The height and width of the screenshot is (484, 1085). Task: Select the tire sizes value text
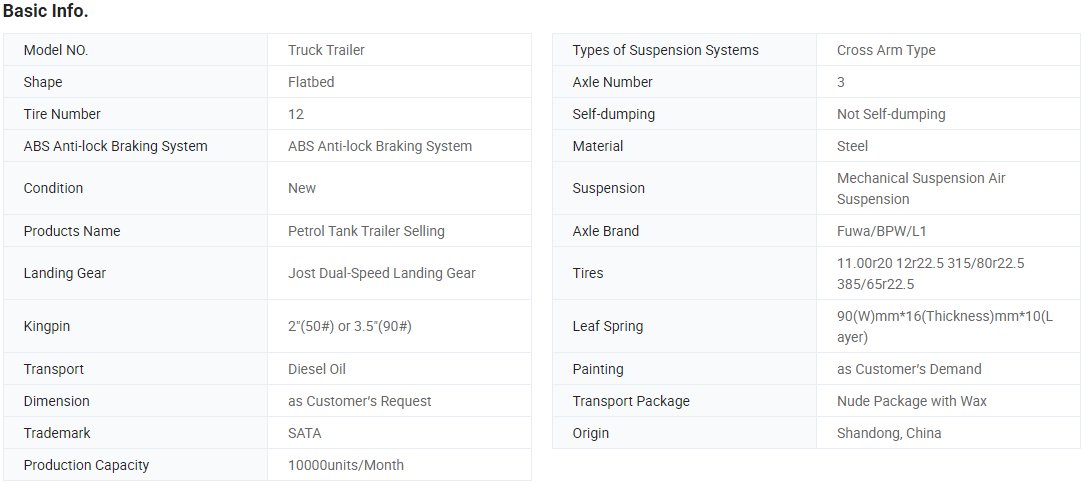tap(930, 274)
